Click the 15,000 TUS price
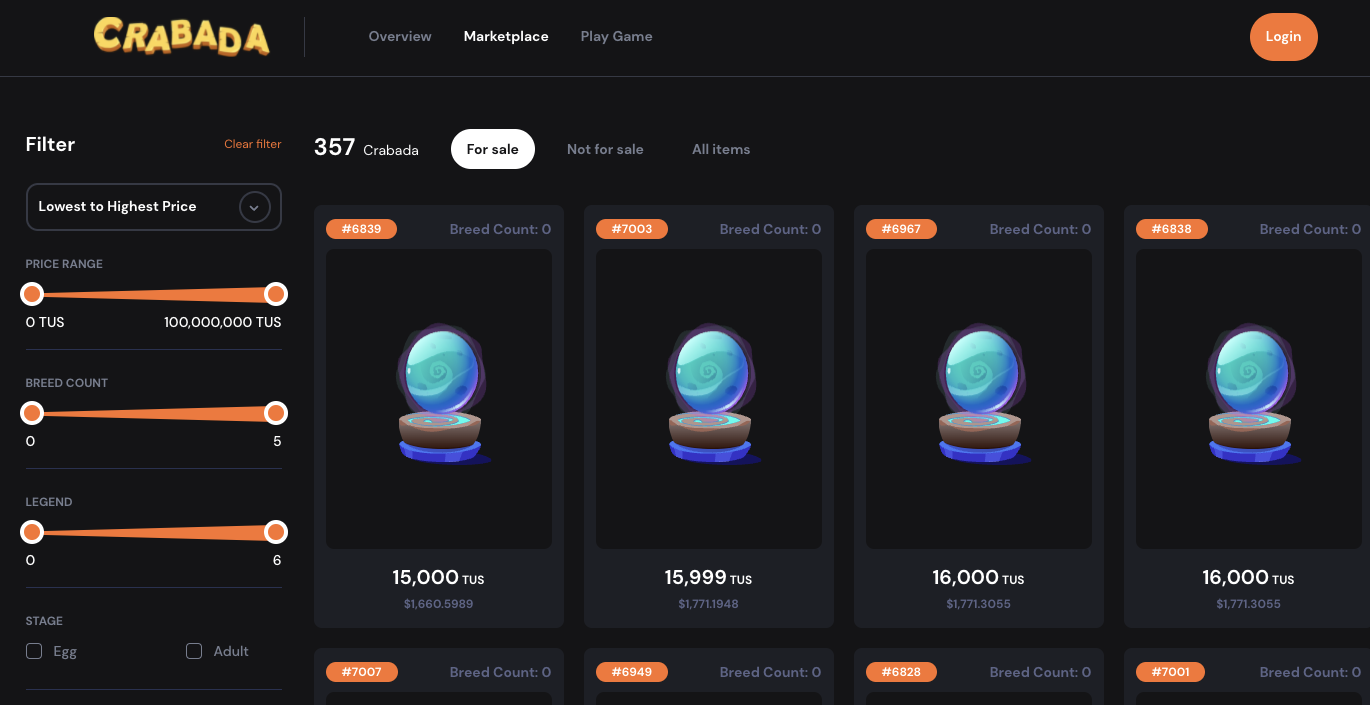Image resolution: width=1370 pixels, height=705 pixels. coord(439,578)
